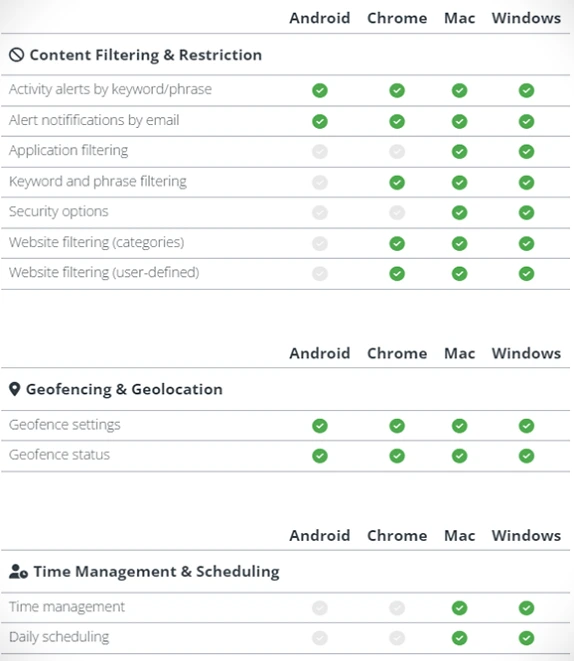Select the Chrome header above Time Management table
574x661 pixels.
397,535
